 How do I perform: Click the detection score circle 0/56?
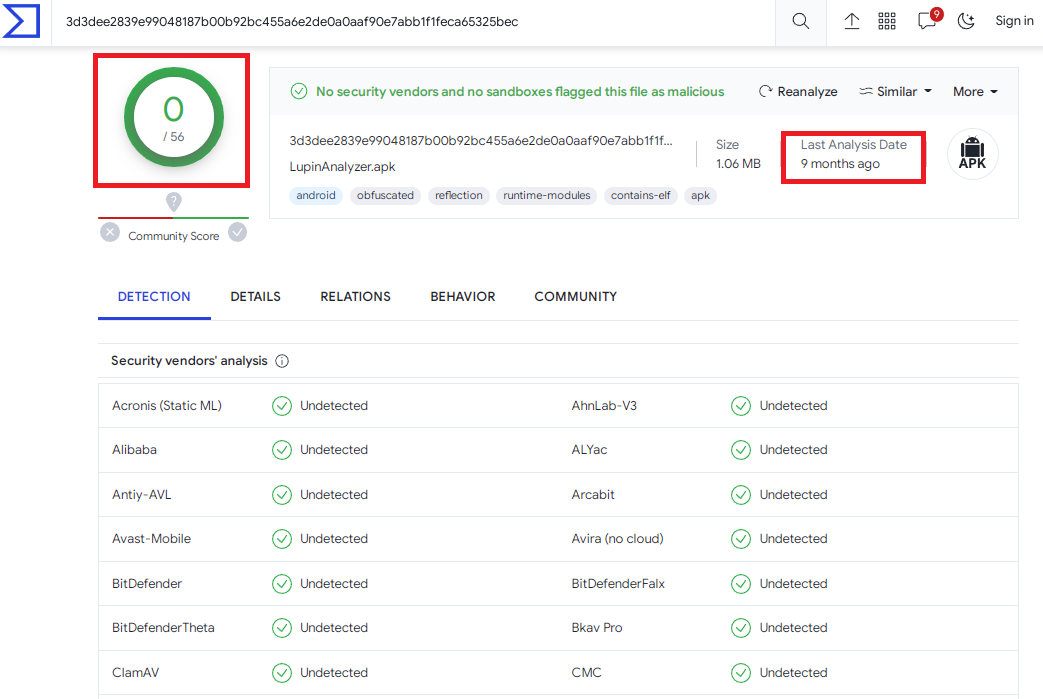[x=174, y=117]
